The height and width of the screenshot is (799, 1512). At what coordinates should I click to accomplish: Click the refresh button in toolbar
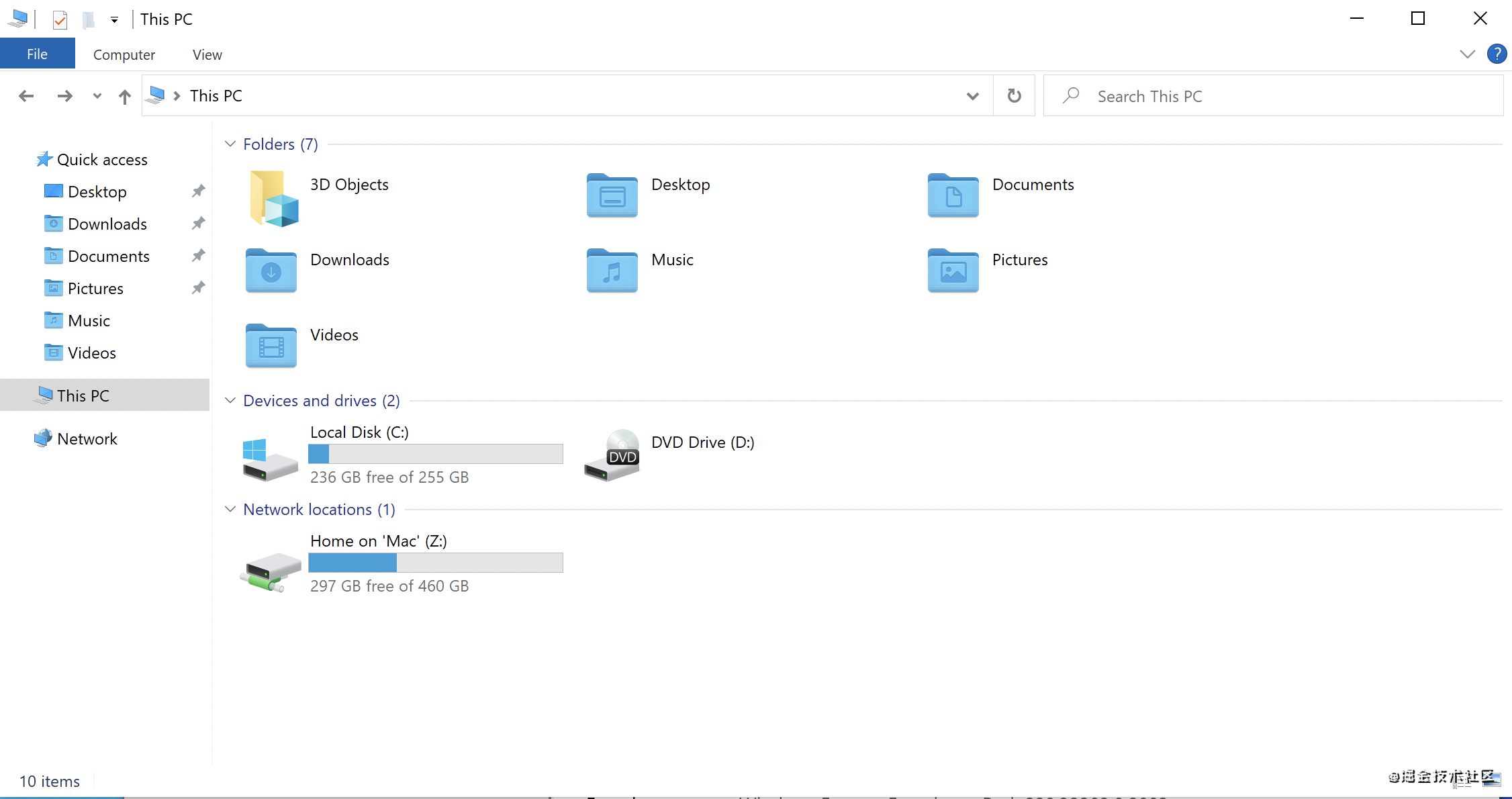pos(1014,95)
